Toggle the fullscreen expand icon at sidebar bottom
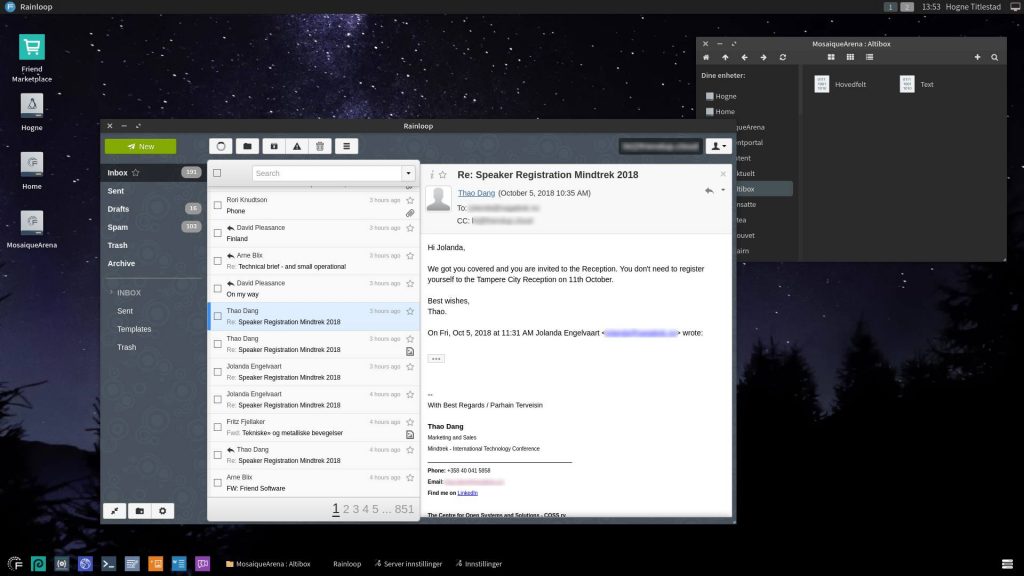The height and width of the screenshot is (576, 1024). pyautogui.click(x=114, y=511)
